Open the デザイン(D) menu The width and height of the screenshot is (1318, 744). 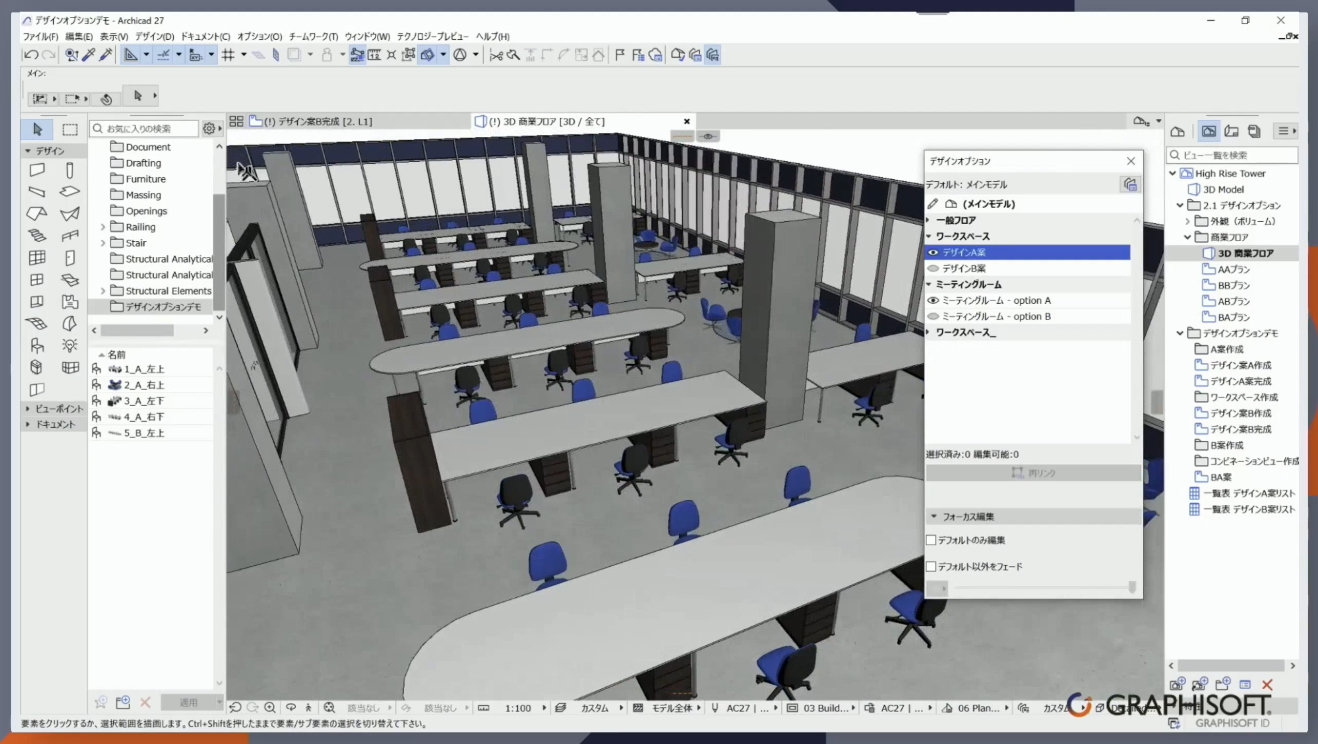coord(155,37)
